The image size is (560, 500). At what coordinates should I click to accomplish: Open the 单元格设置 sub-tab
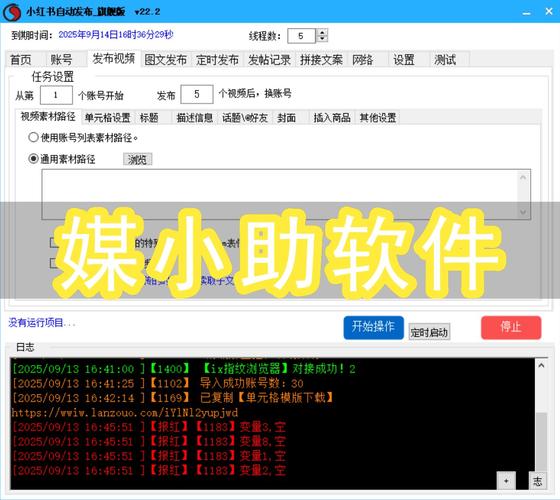click(x=108, y=118)
